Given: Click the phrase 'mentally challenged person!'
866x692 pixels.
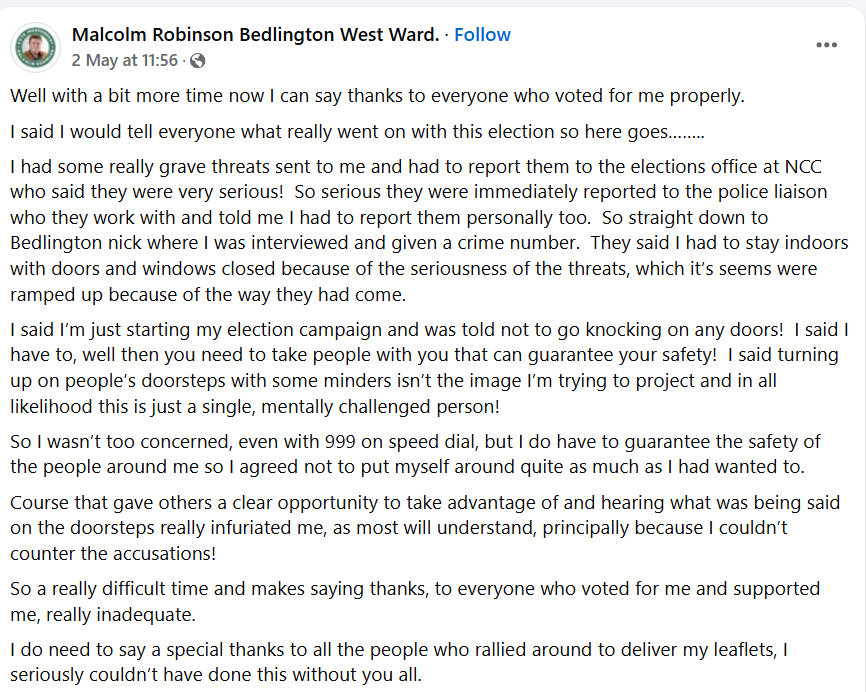Looking at the screenshot, I should pyautogui.click(x=380, y=407).
